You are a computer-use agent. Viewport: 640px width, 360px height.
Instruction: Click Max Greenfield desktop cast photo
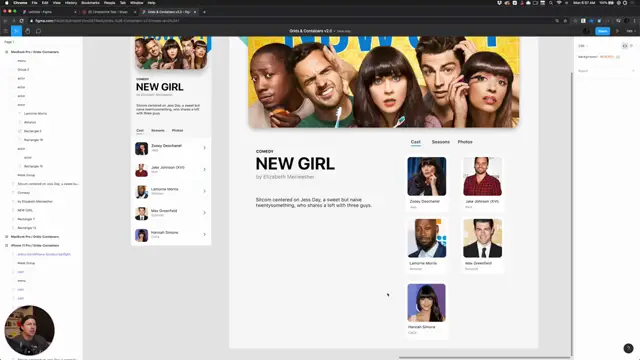pos(482,238)
